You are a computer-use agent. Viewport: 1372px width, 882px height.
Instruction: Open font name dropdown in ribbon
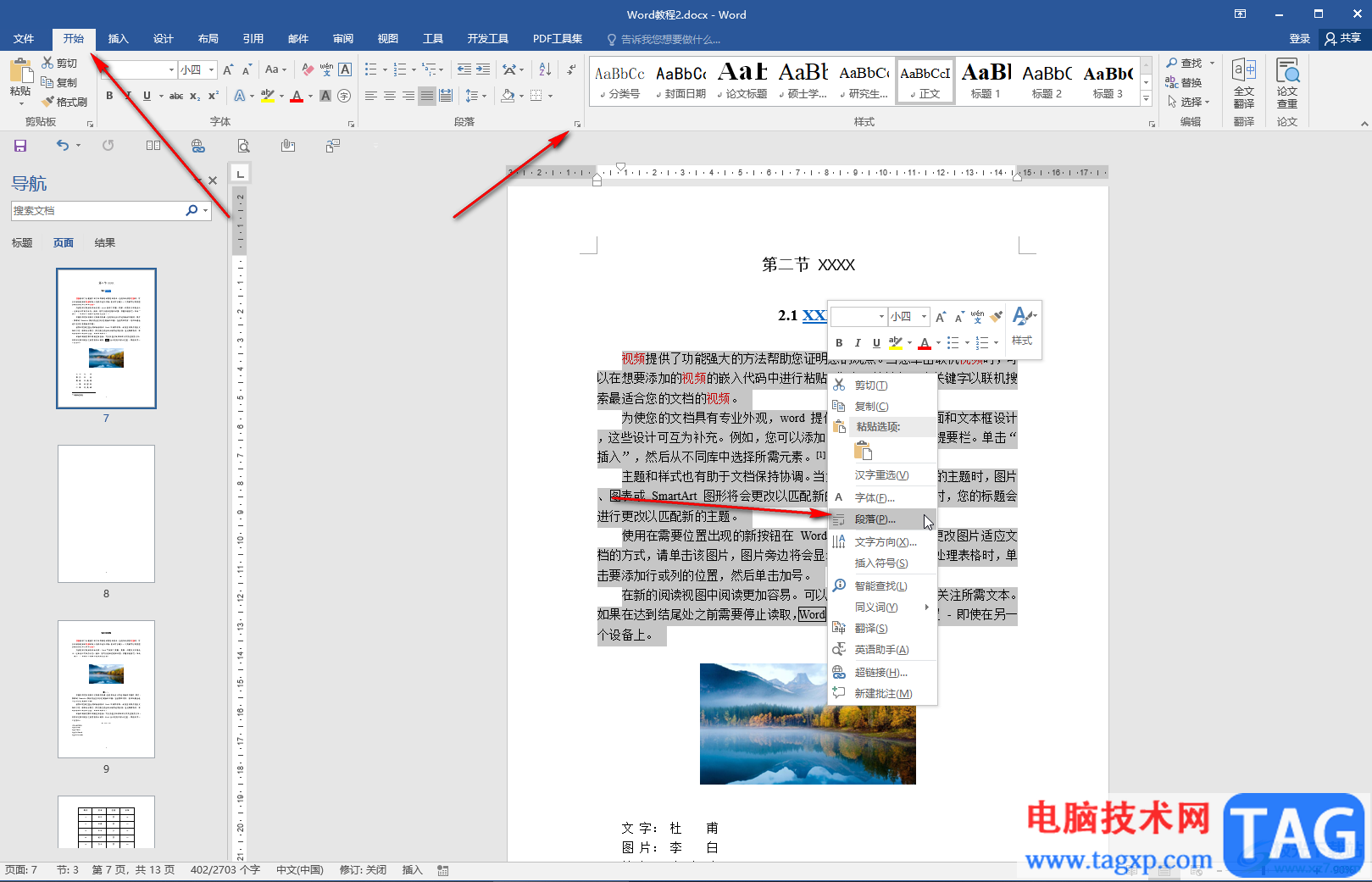point(171,69)
